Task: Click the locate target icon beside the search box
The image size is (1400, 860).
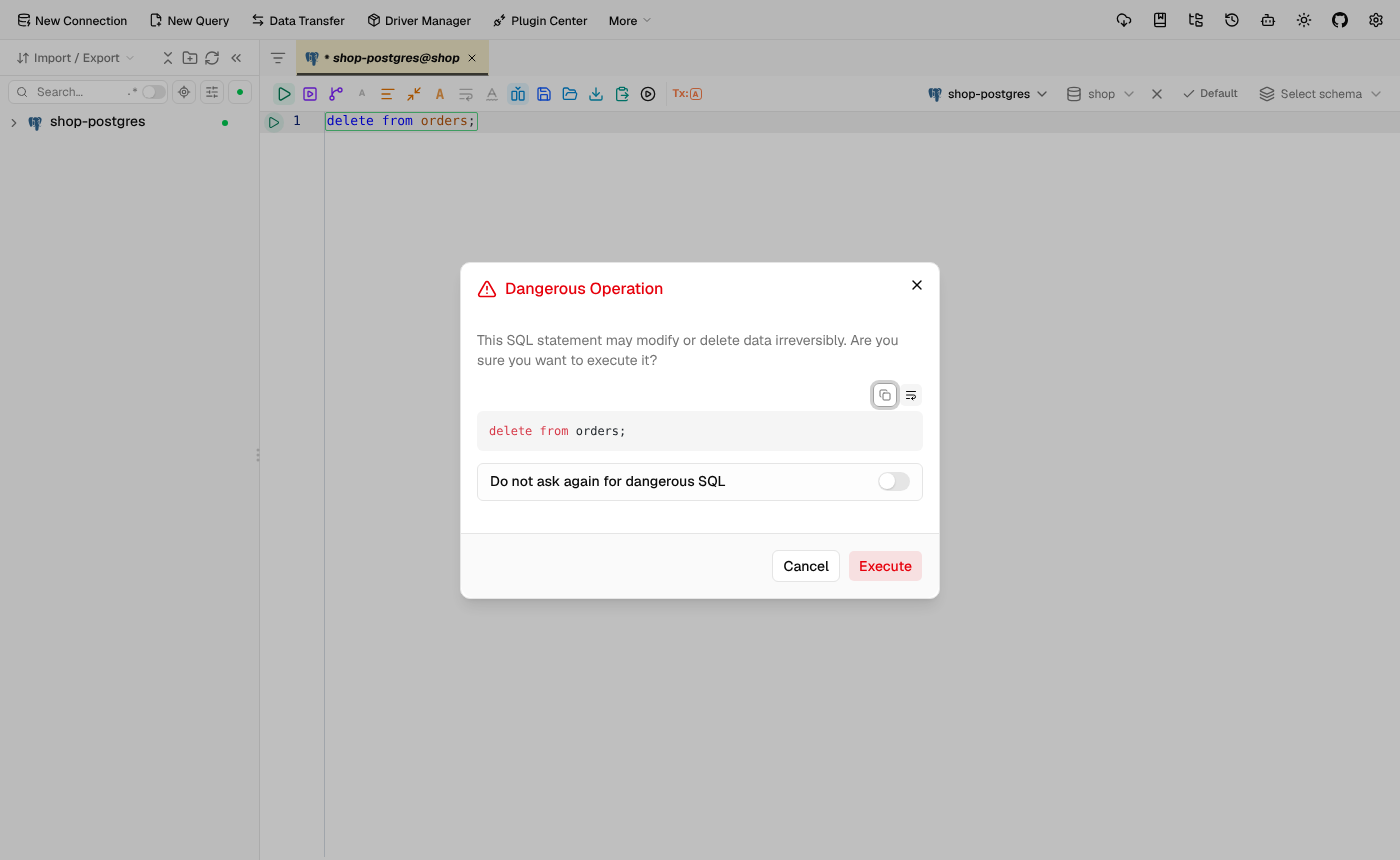Action: (184, 92)
